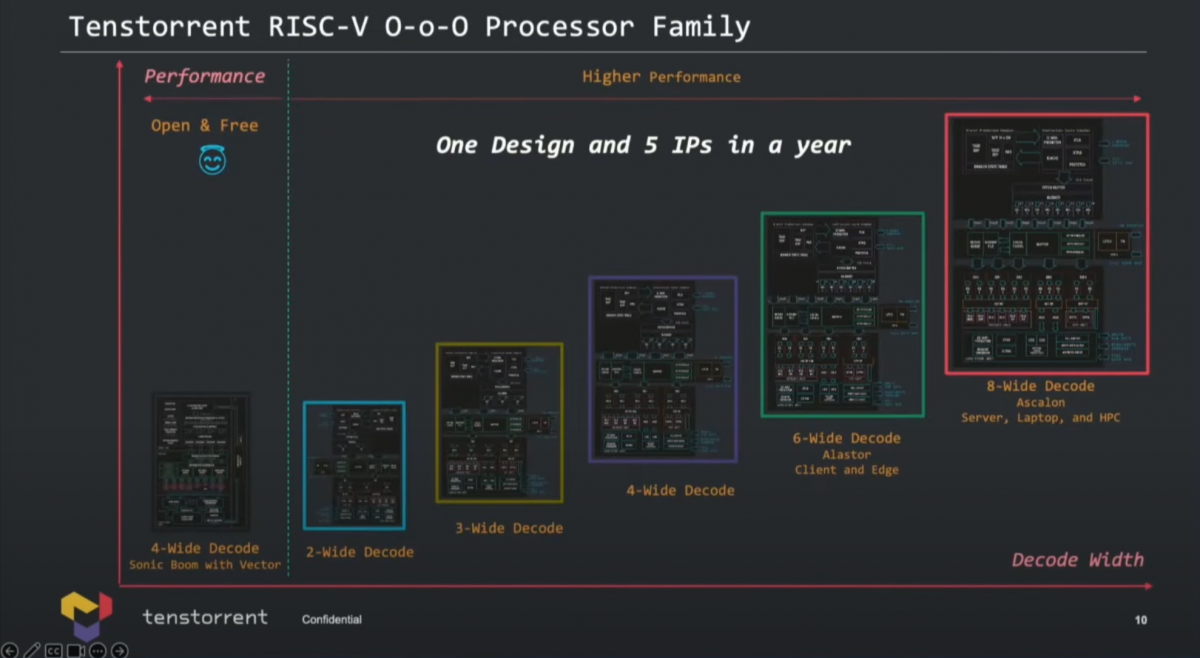This screenshot has width=1200, height=658.
Task: Click the 'Alastor' name label
Action: pyautogui.click(x=847, y=454)
